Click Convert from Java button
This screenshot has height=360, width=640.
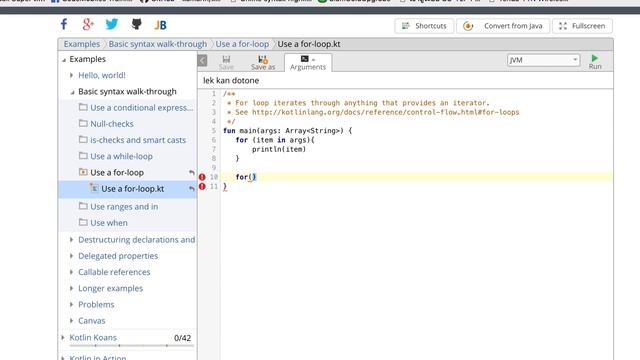pos(503,26)
